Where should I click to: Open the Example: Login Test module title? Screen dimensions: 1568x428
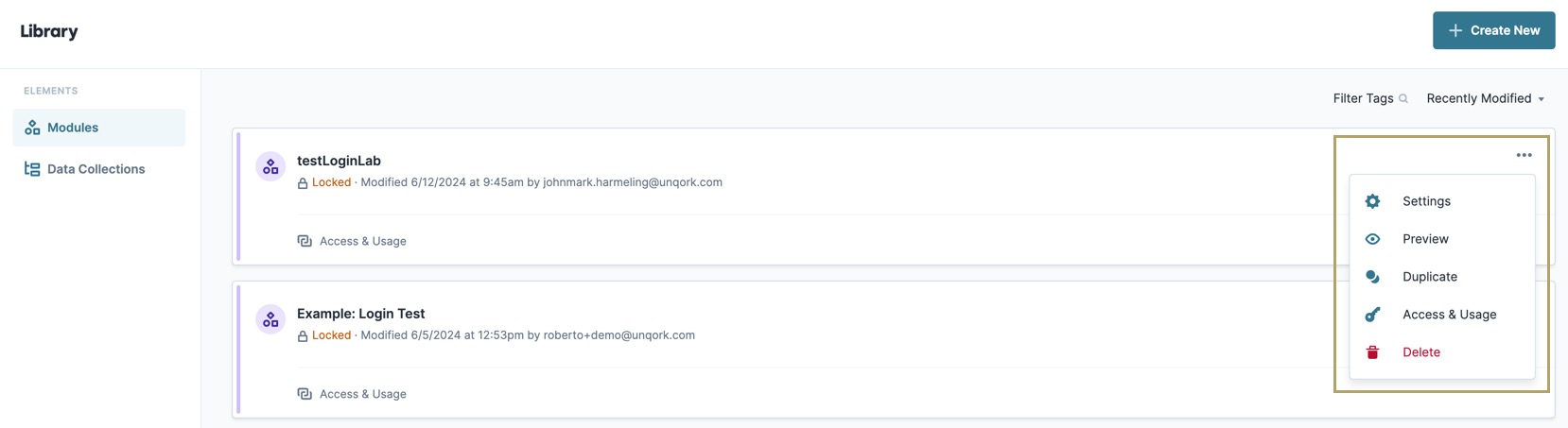click(360, 314)
